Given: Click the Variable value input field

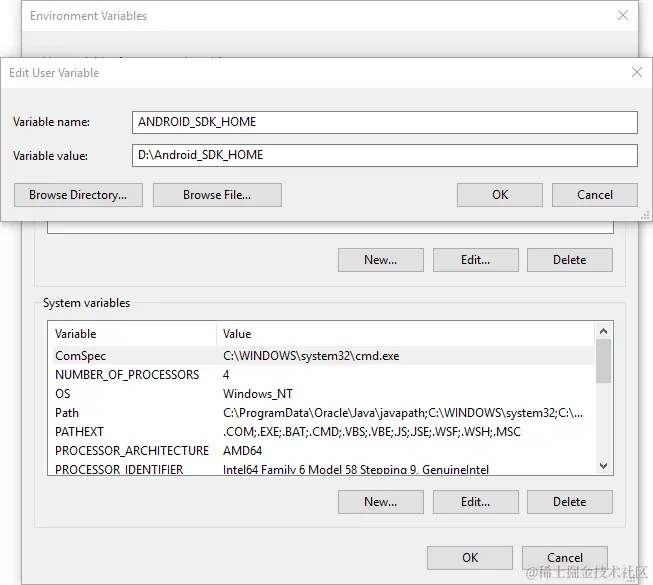Looking at the screenshot, I should [384, 155].
